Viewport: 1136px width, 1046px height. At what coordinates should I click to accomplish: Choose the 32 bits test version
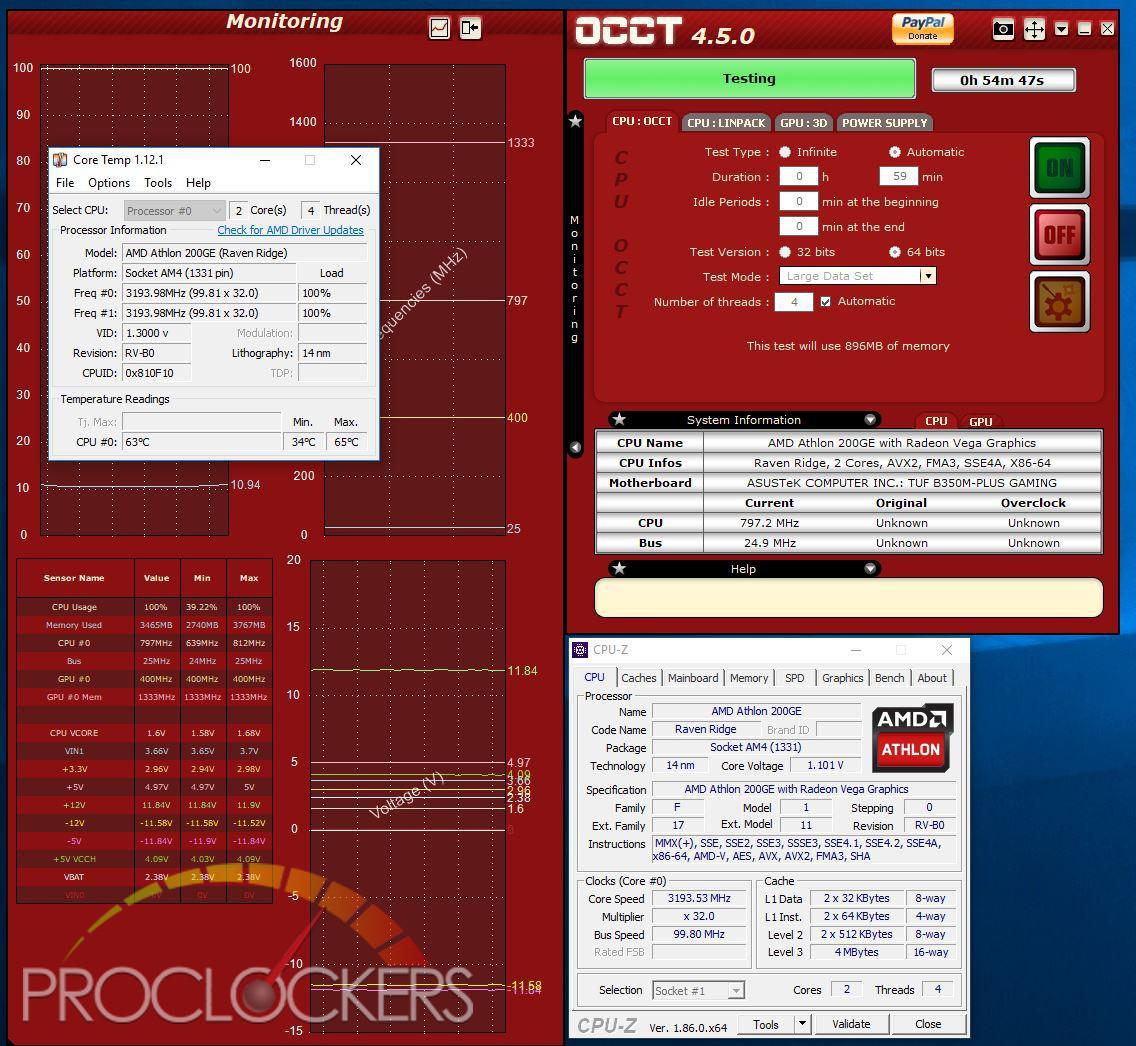(785, 252)
